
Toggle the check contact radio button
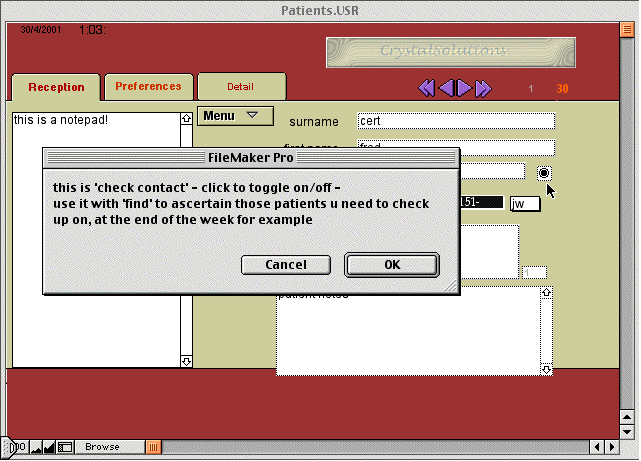544,173
